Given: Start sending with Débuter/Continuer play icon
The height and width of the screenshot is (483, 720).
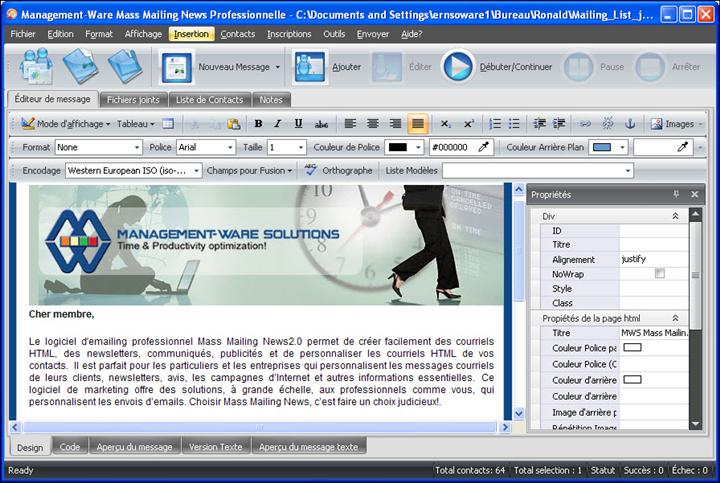Looking at the screenshot, I should tap(457, 67).
